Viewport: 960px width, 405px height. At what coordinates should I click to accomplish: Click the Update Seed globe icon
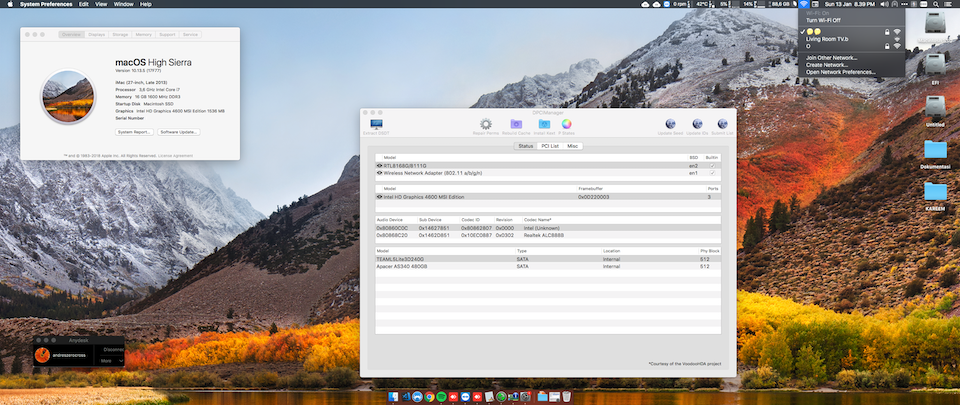point(670,125)
